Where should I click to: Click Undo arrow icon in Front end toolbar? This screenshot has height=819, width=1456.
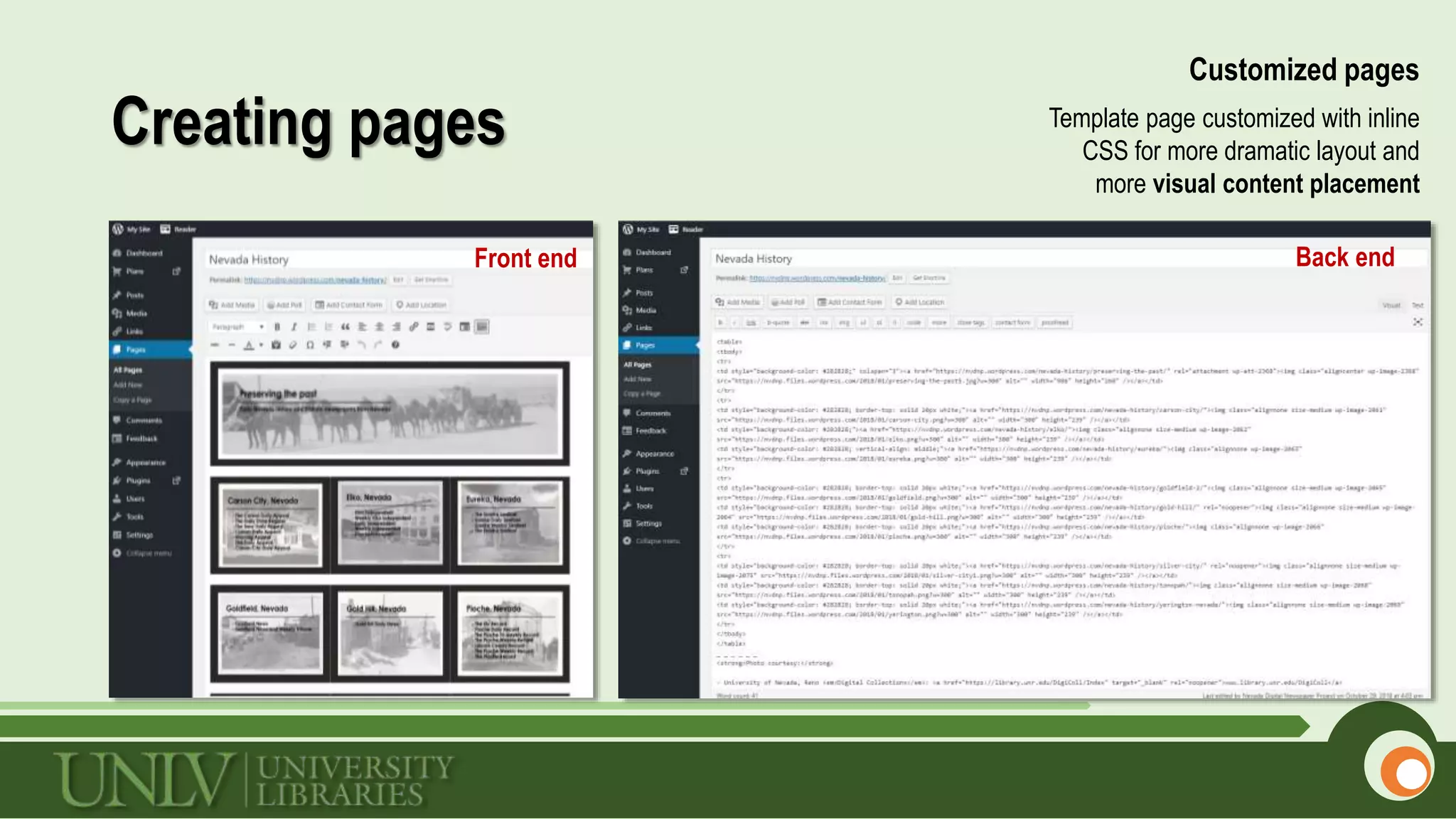click(361, 345)
